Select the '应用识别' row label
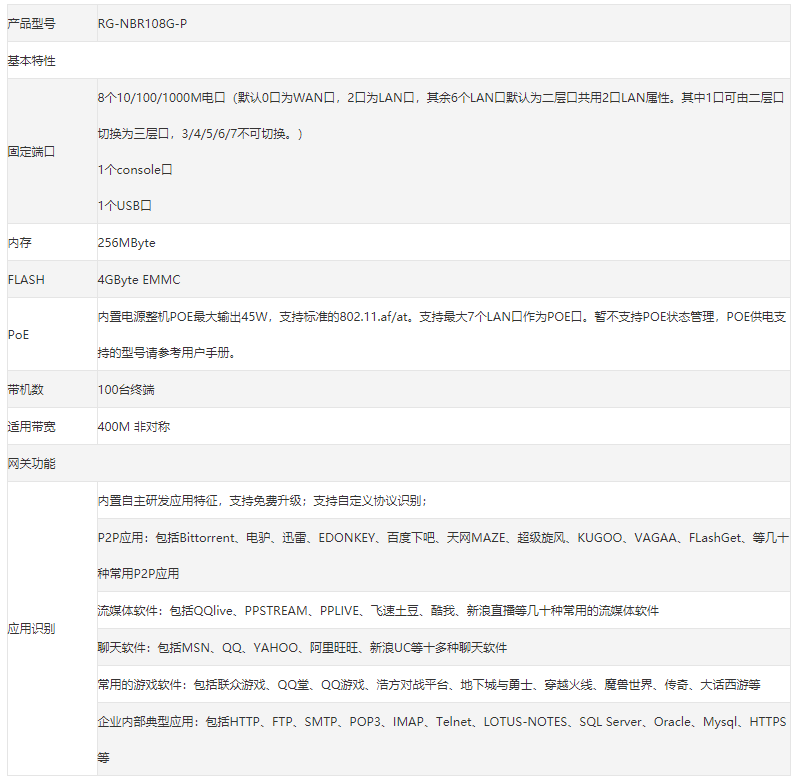 [32, 629]
